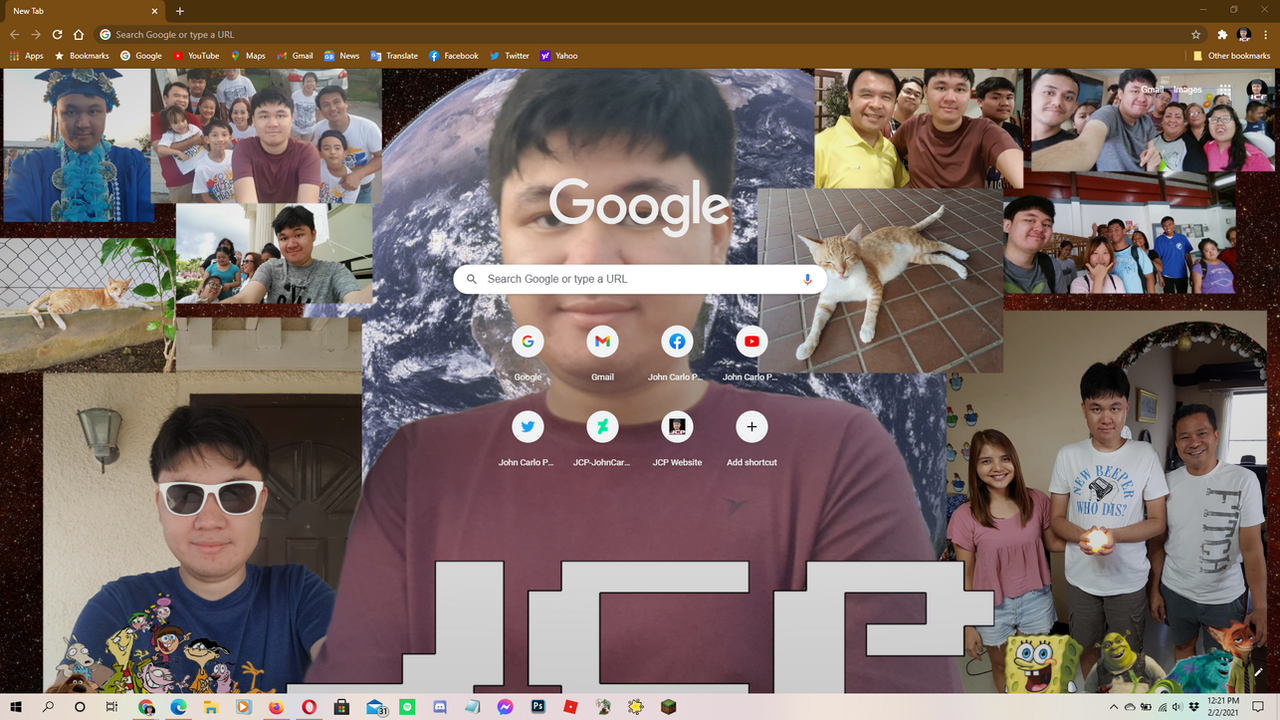
Task: Open the Chrome profile avatar in toolbar
Action: coord(1244,34)
